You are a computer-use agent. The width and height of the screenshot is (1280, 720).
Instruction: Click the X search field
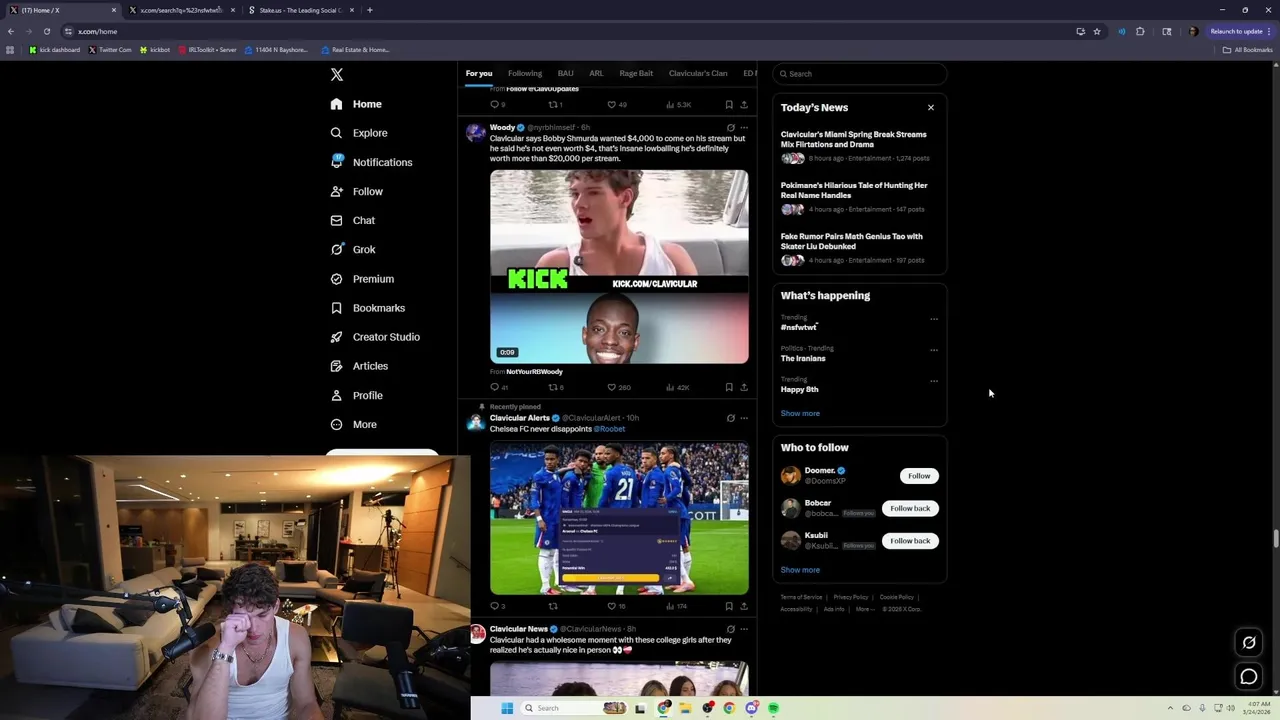(x=859, y=74)
